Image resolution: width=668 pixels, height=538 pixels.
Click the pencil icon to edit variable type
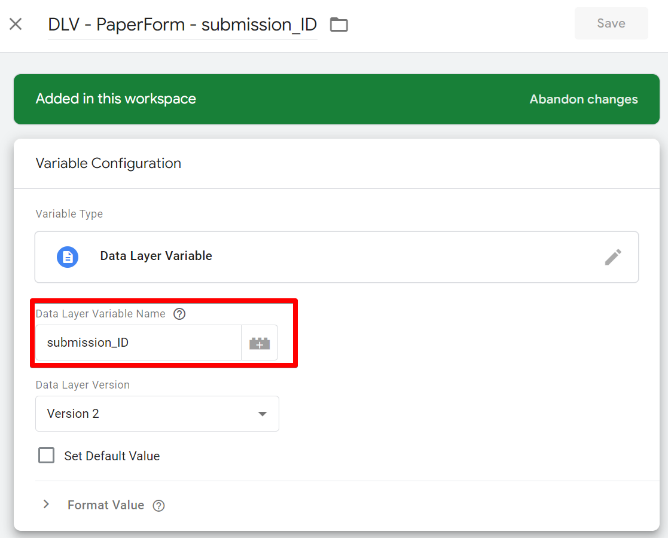(x=613, y=257)
